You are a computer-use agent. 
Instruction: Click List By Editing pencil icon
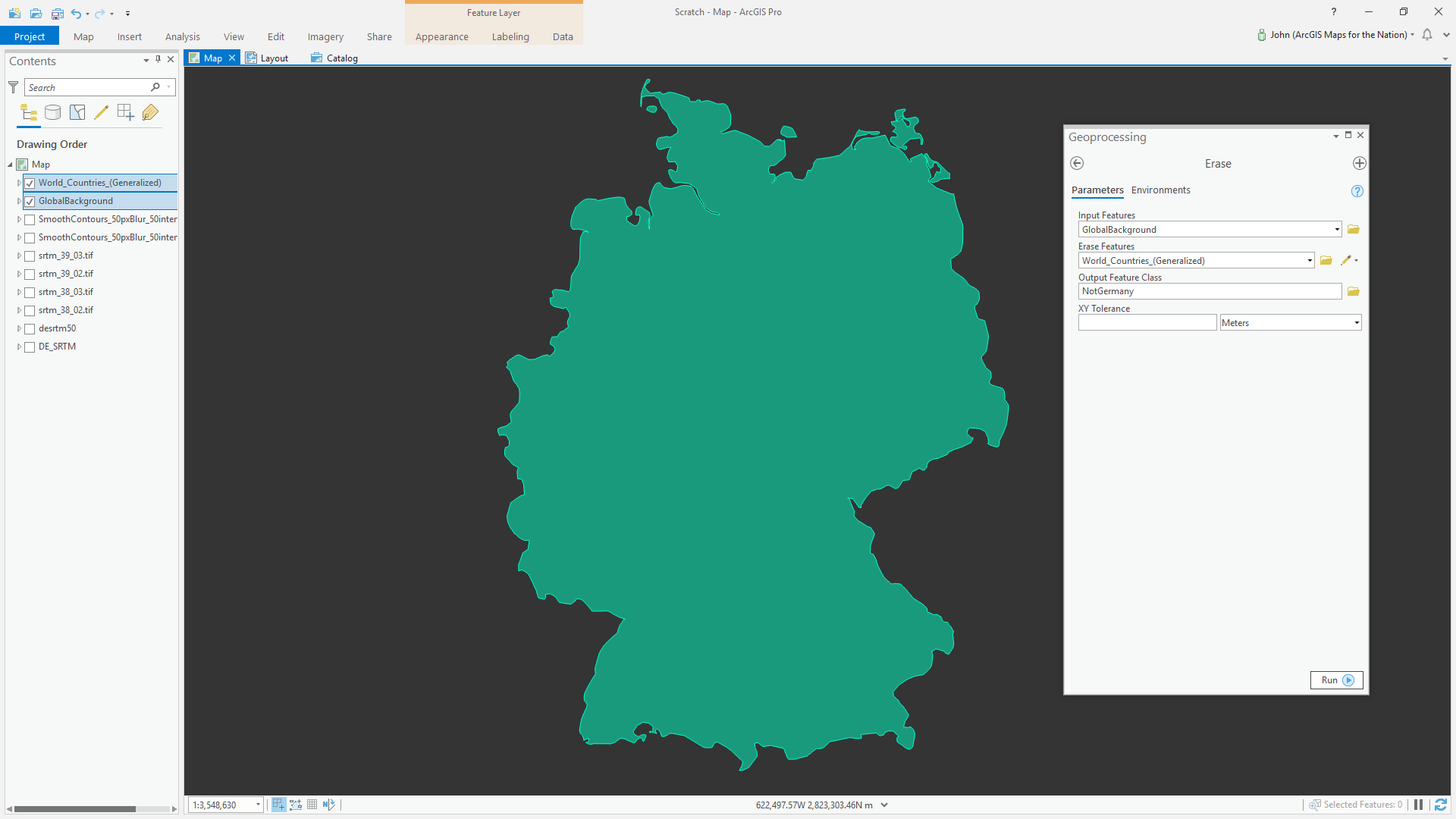click(x=102, y=113)
